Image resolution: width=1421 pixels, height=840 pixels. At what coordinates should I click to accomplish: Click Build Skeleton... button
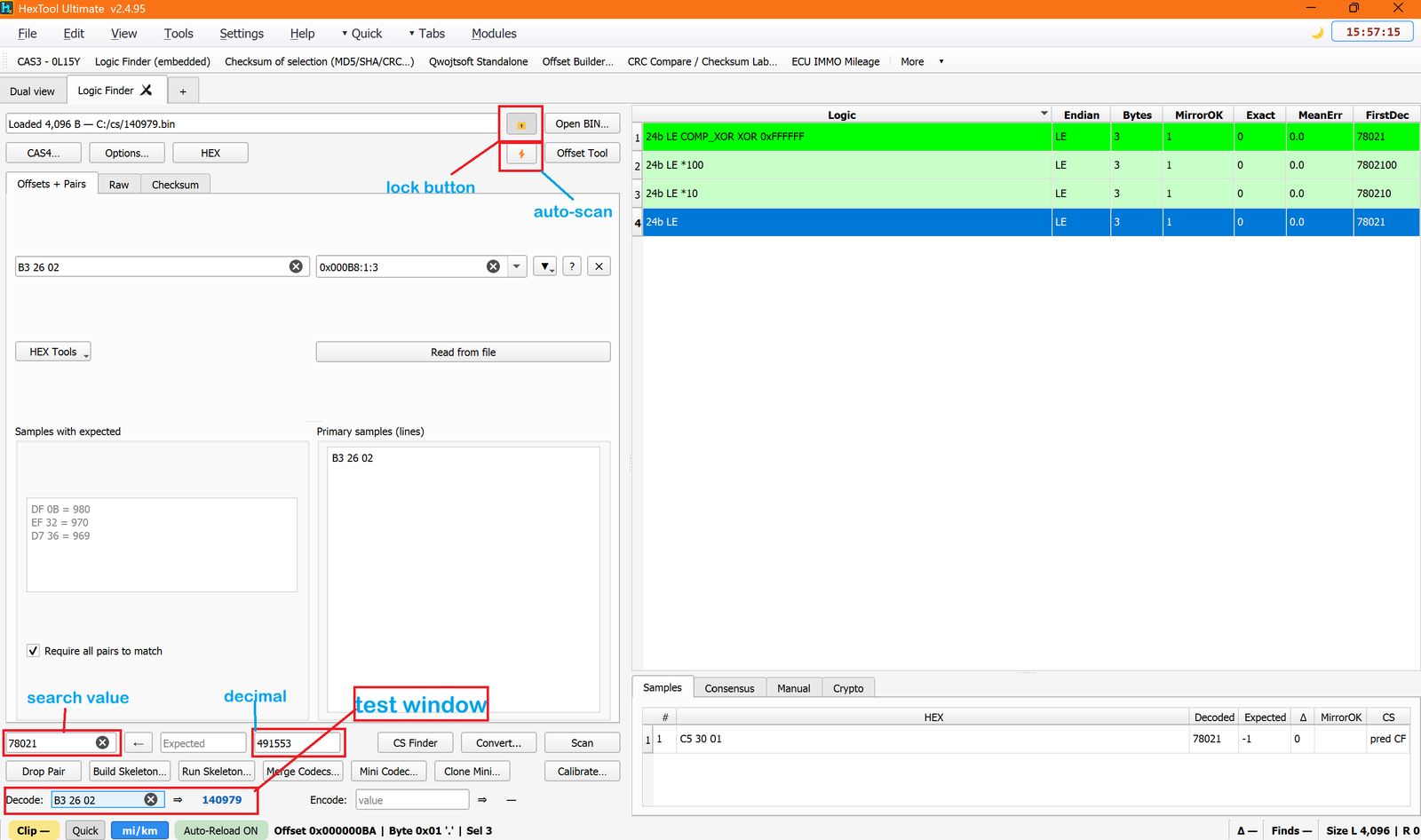click(130, 772)
